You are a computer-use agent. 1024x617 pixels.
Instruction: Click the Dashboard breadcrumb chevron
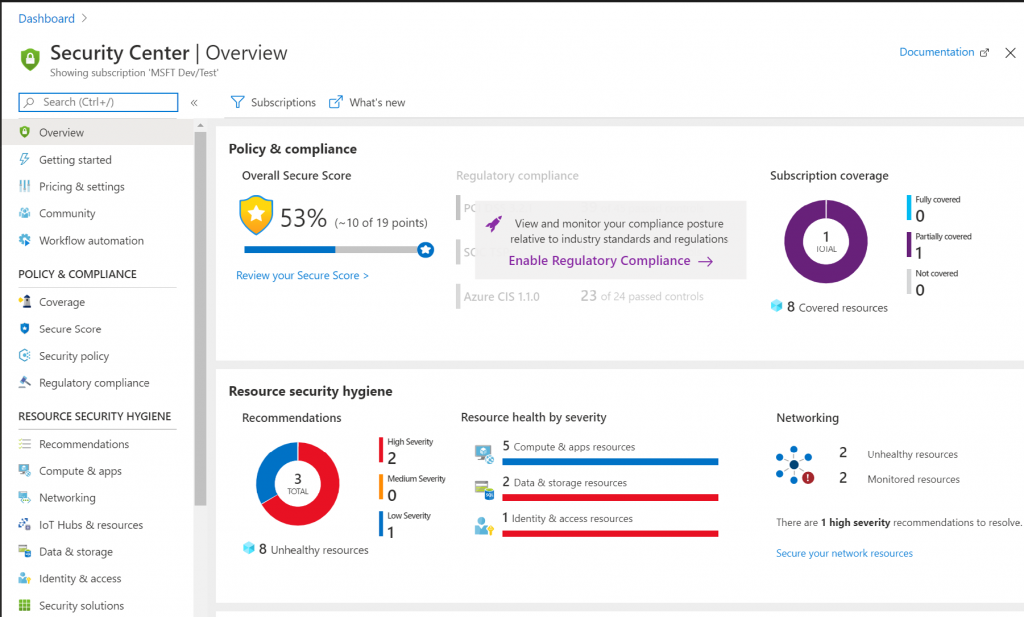[x=86, y=18]
